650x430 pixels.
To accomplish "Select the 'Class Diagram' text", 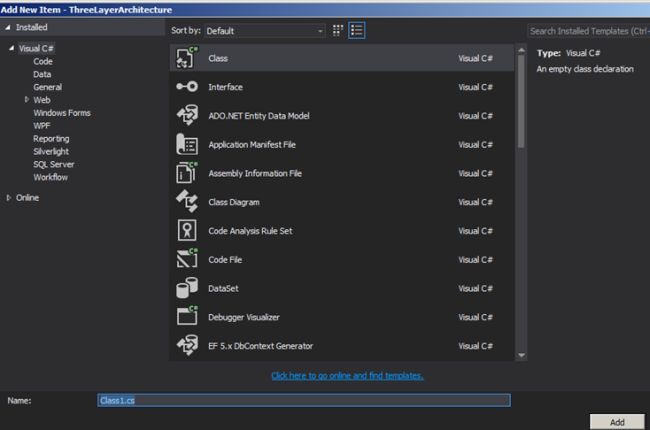I will click(x=234, y=202).
